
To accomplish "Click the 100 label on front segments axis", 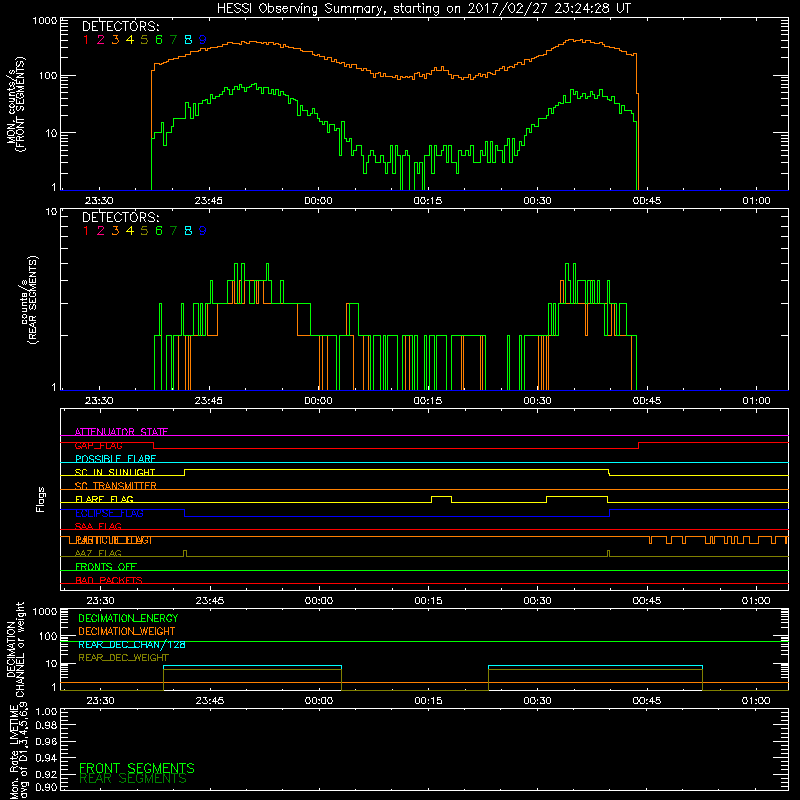I will [x=48, y=76].
